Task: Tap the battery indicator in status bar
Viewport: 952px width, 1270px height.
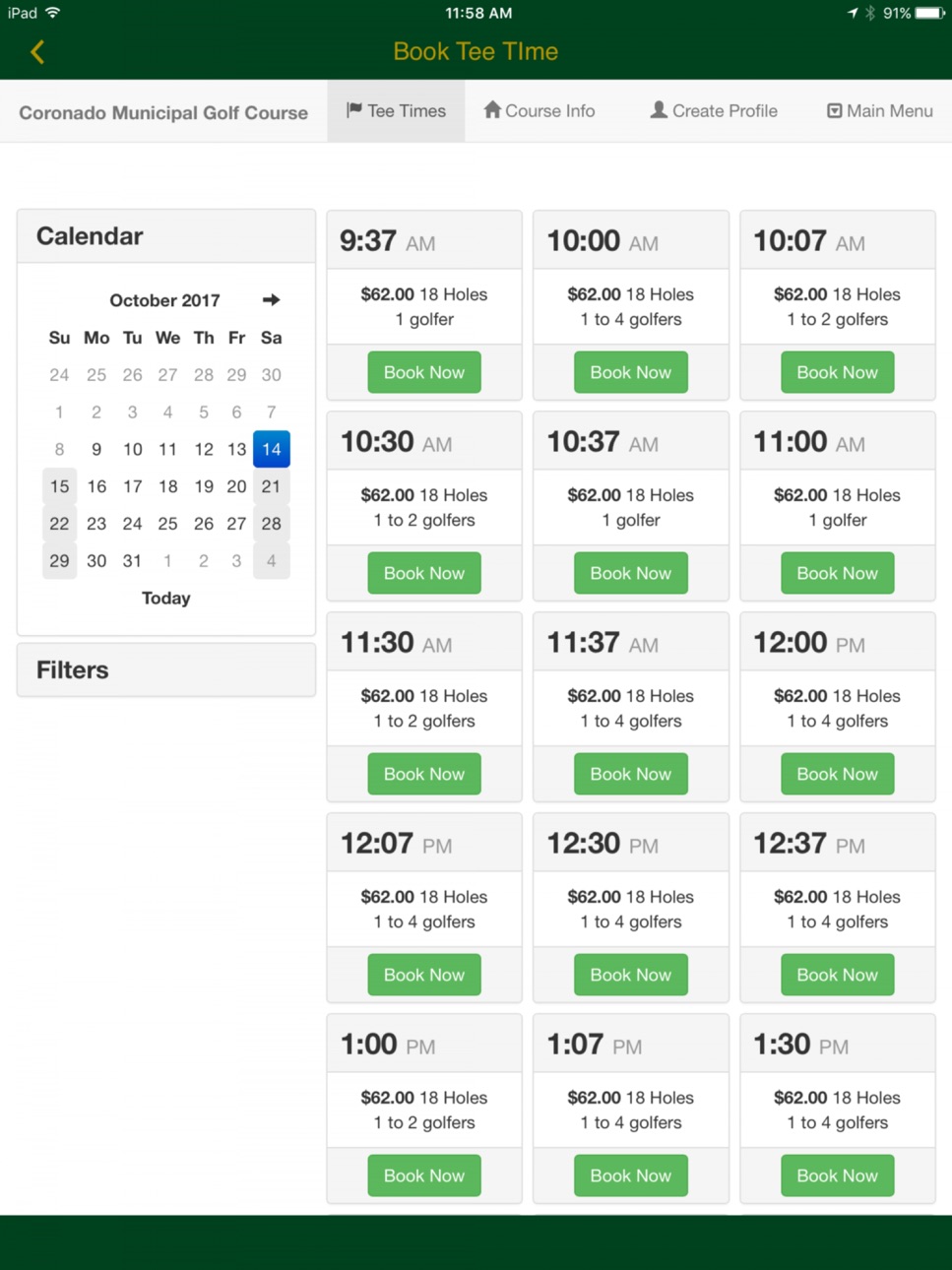Action: click(929, 13)
